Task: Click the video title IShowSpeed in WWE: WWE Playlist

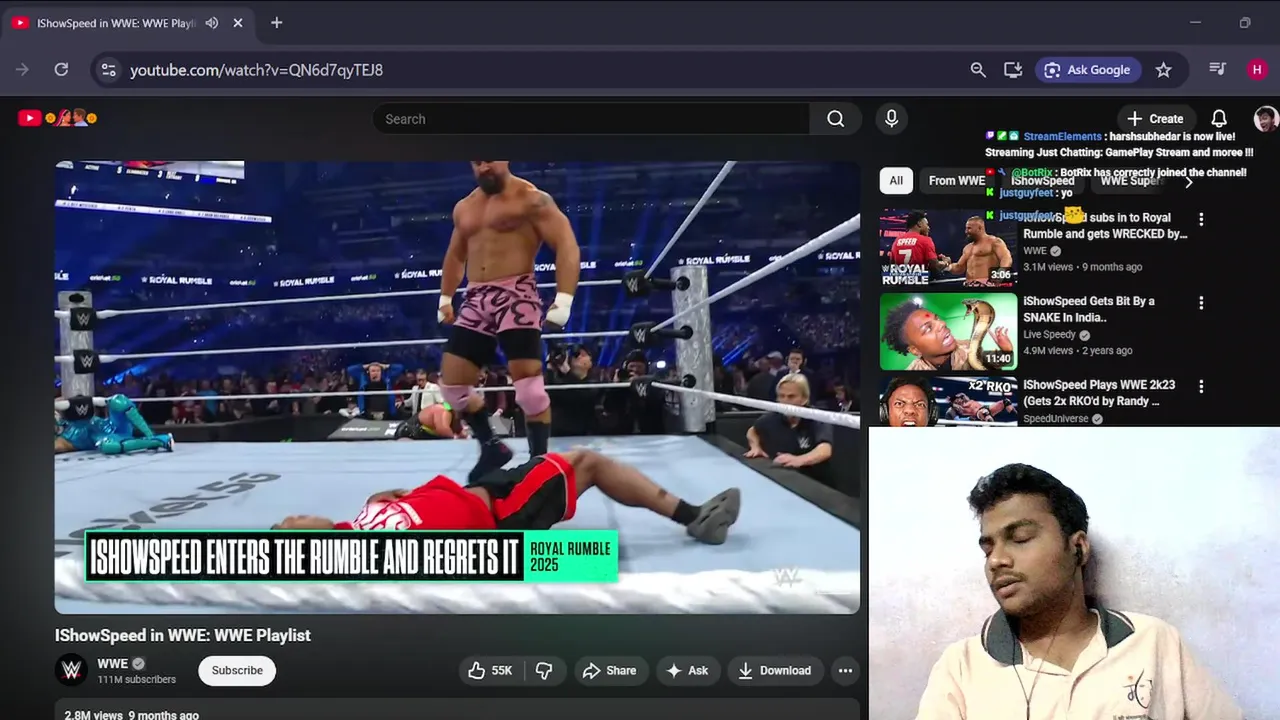Action: point(183,635)
